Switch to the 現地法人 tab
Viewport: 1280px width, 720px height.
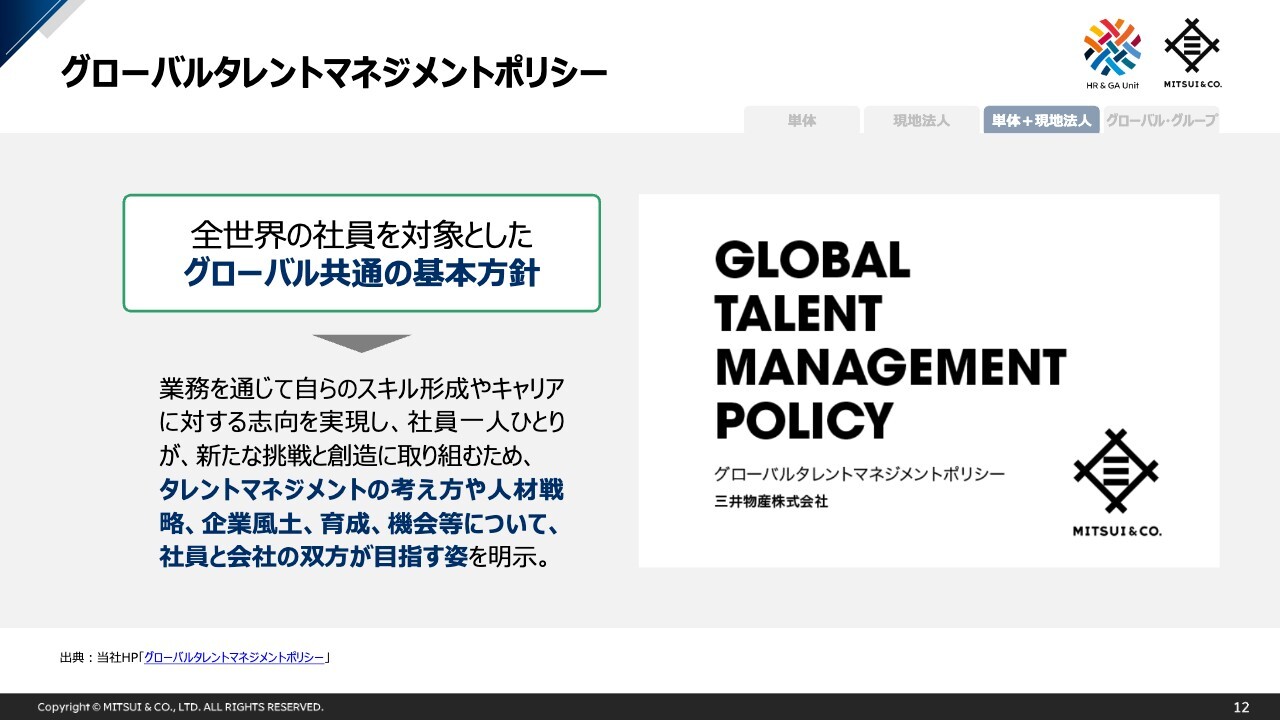click(x=921, y=120)
